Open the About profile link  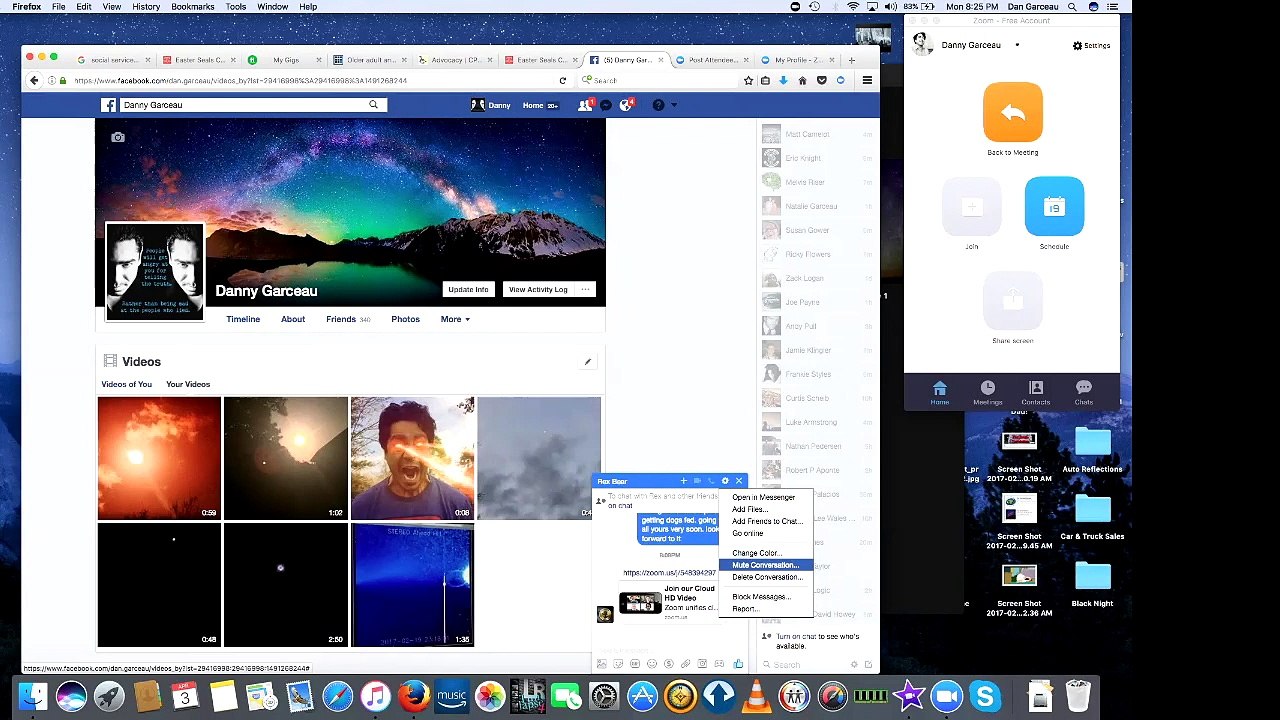pos(293,319)
